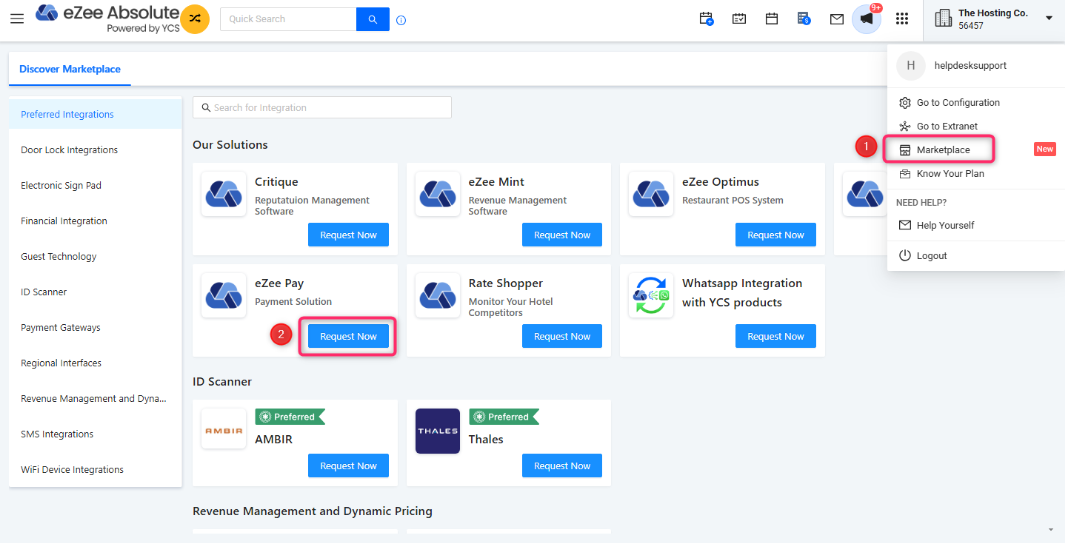Request the Thales ID scanner
This screenshot has height=543, width=1070.
click(562, 466)
